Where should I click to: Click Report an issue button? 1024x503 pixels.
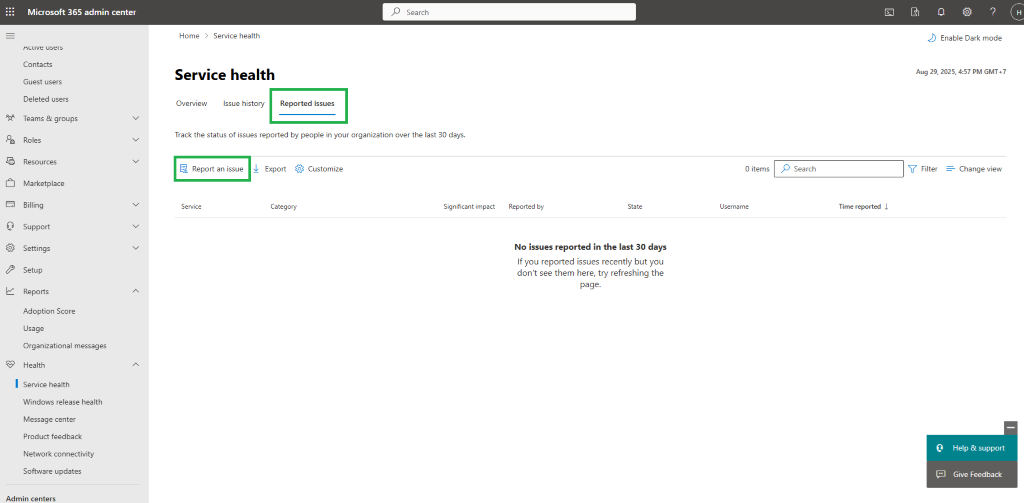(212, 169)
